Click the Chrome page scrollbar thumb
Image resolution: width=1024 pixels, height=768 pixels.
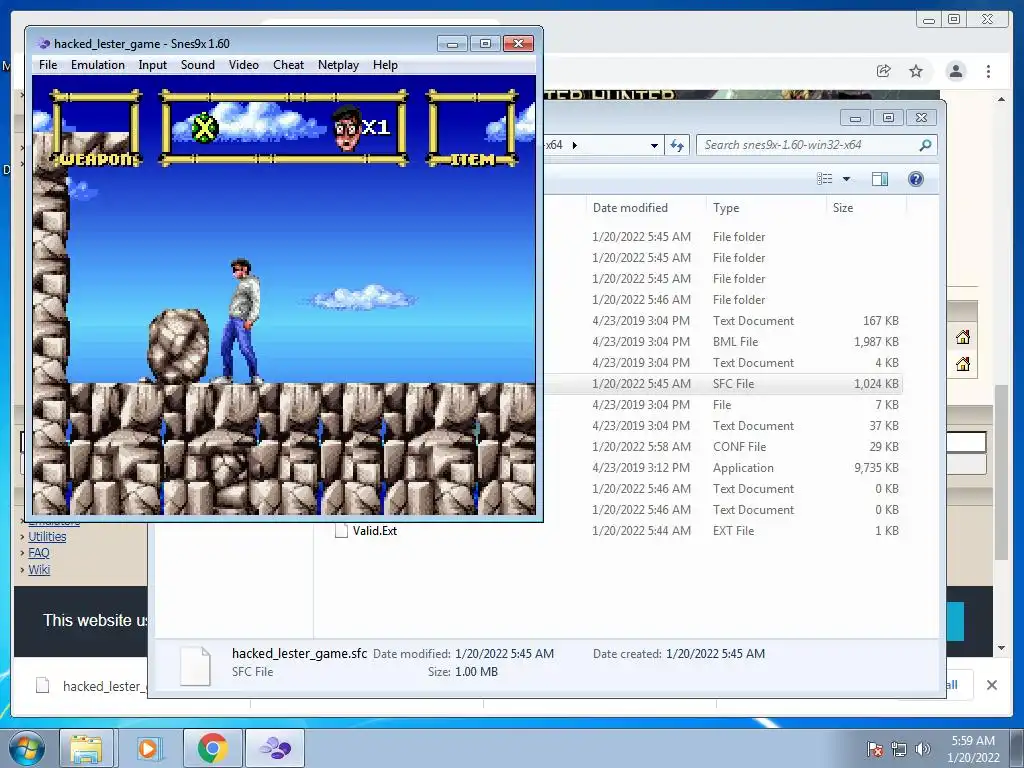[x=1001, y=472]
